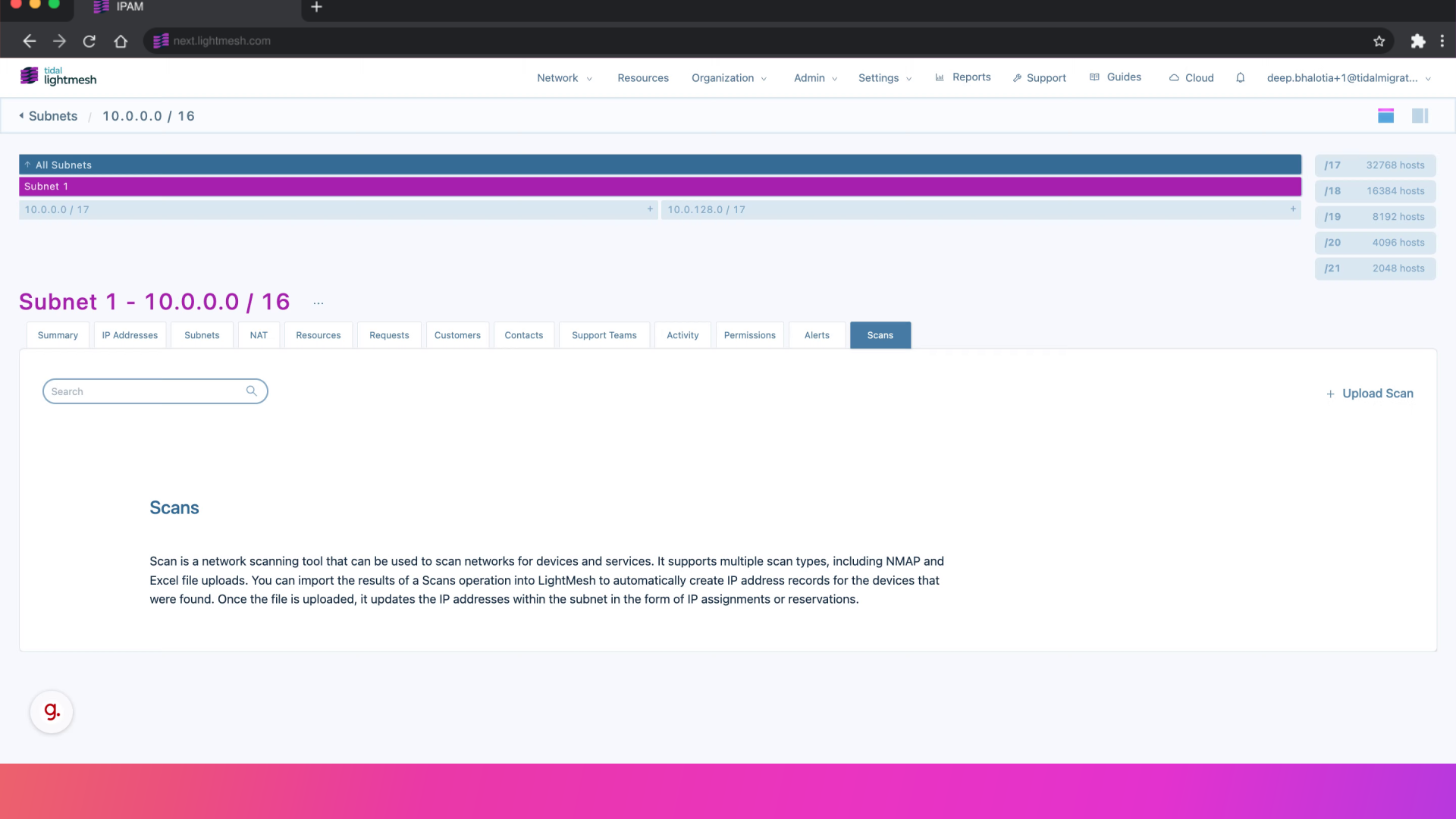This screenshot has height=819, width=1456.
Task: Switch to subnet map view using the pink icon
Action: coord(1385,115)
